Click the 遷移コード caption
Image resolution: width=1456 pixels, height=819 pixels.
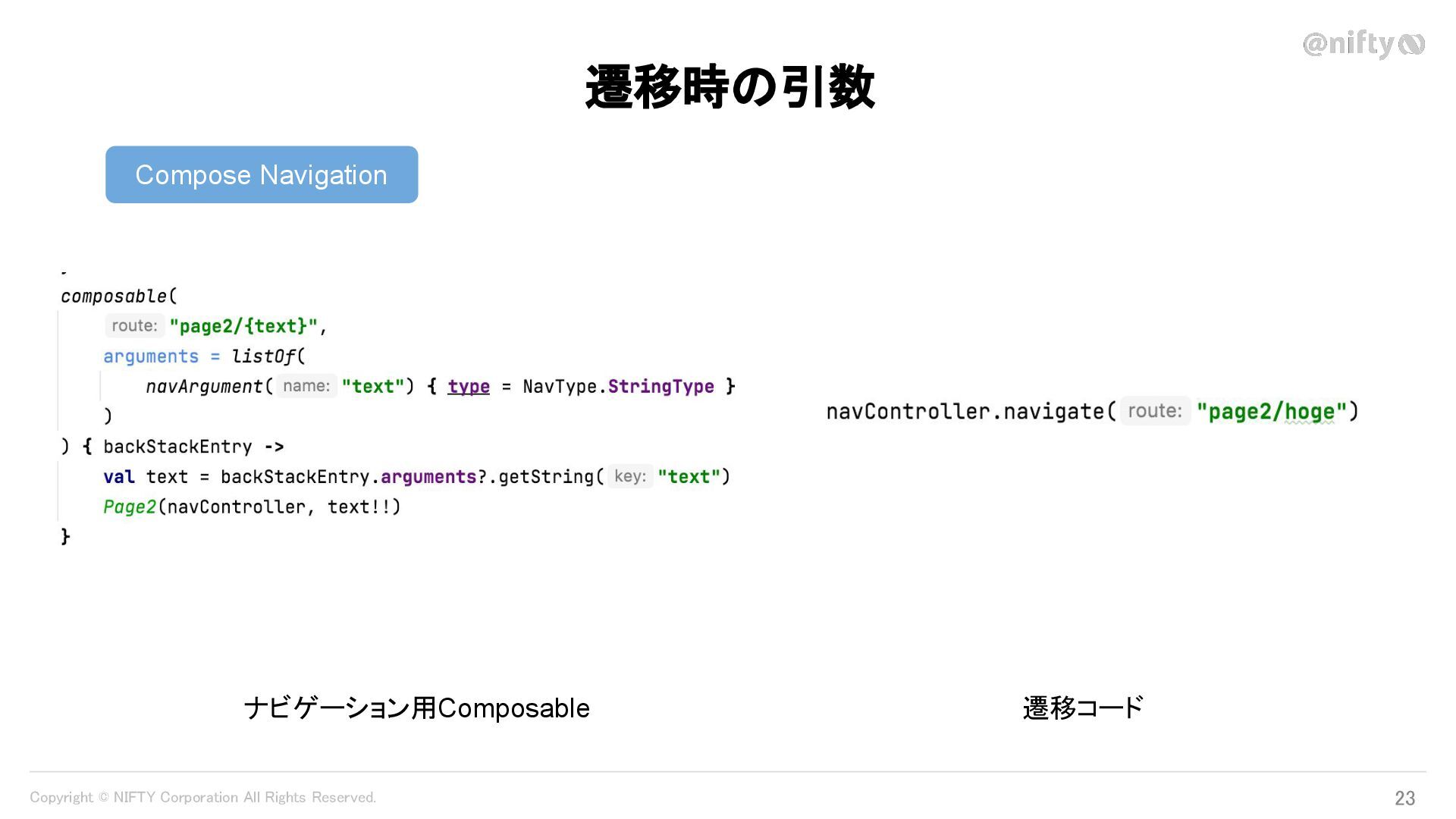pos(1083,708)
